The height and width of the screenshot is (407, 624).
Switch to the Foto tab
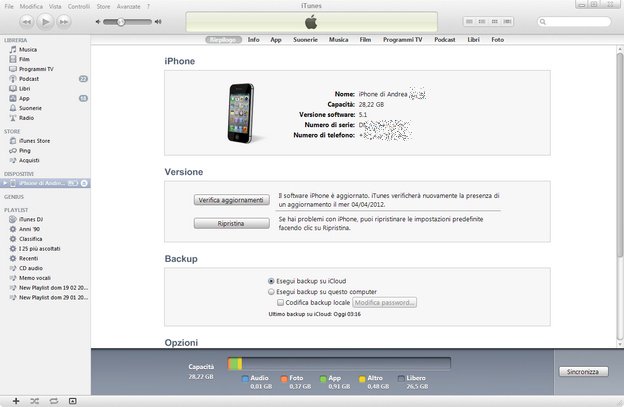[x=497, y=40]
